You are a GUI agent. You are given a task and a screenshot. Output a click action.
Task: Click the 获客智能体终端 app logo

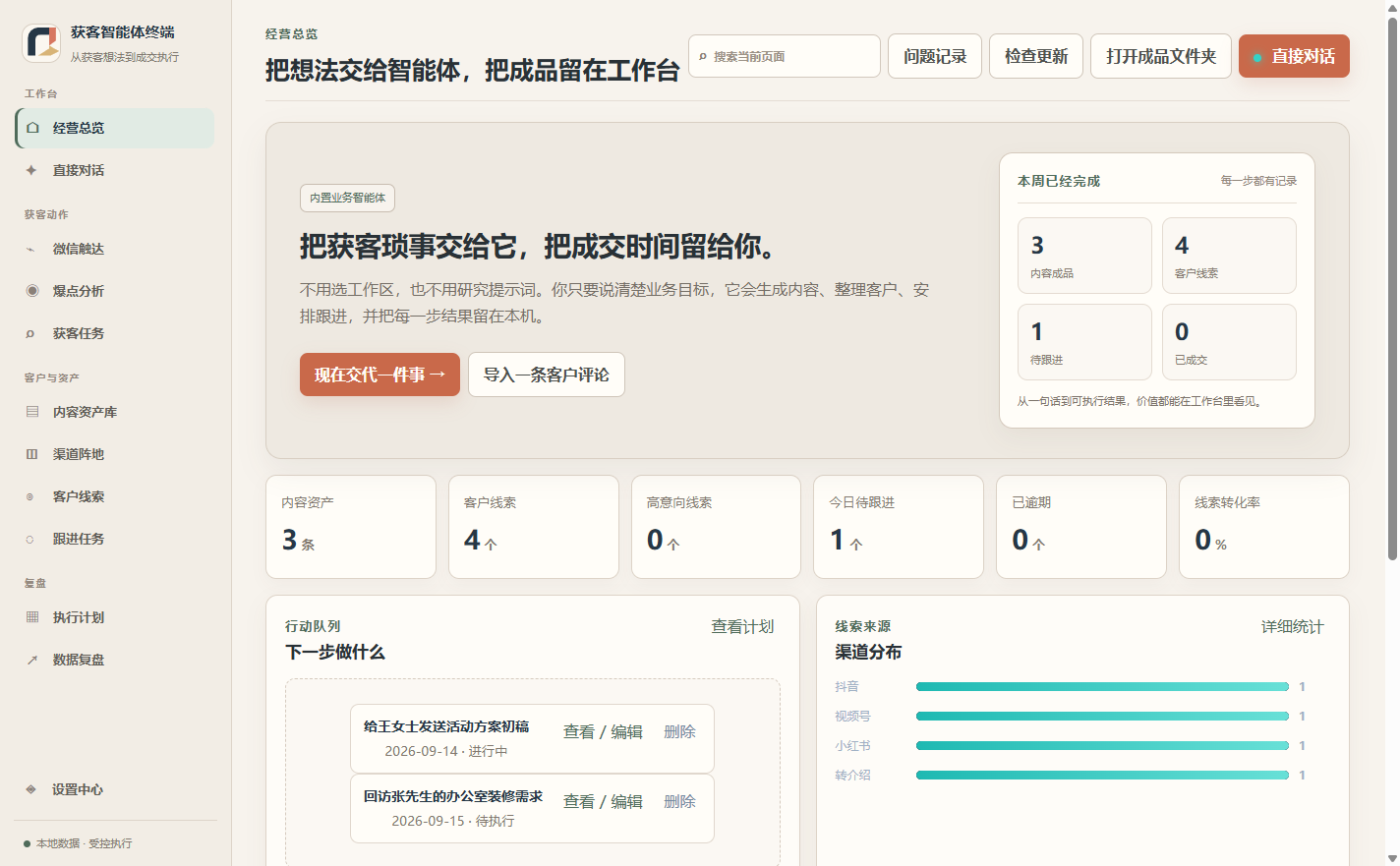(41, 43)
